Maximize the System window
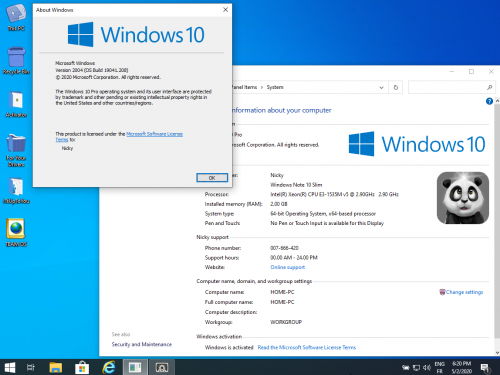 (471, 71)
